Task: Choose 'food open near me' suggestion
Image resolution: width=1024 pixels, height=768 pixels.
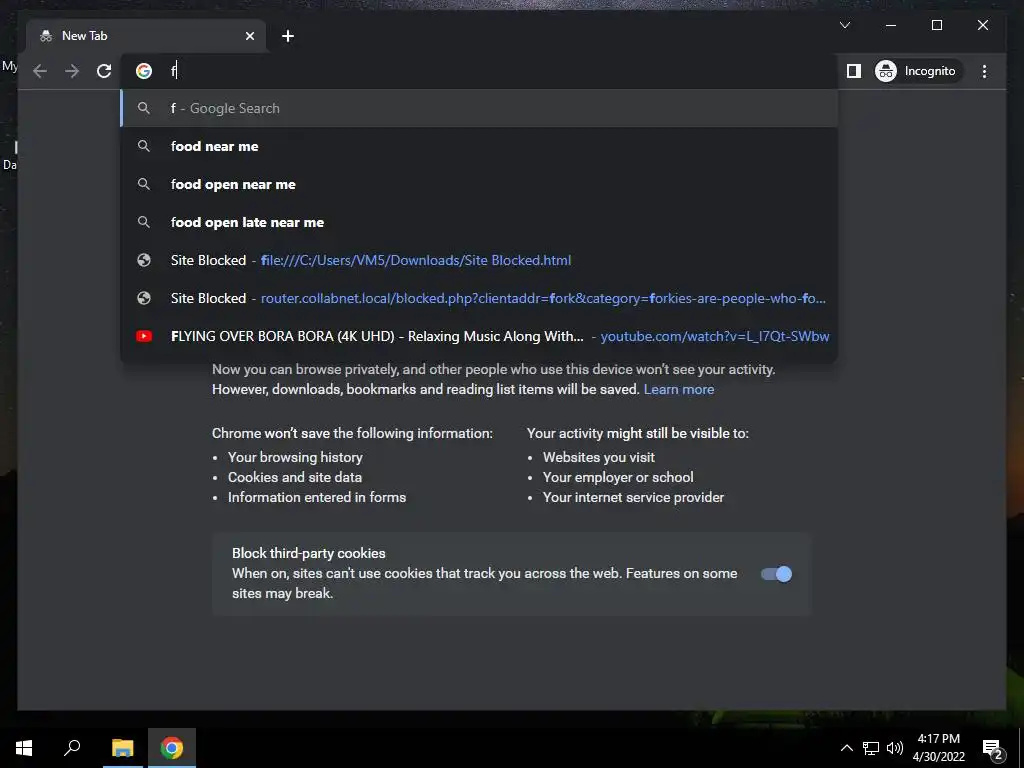Action: coord(479,184)
